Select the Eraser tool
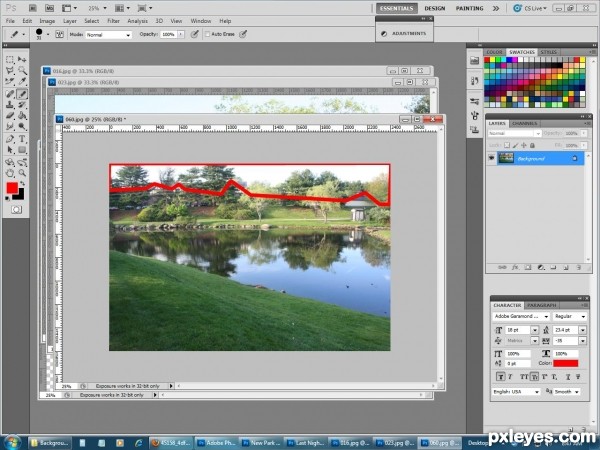 coord(10,116)
